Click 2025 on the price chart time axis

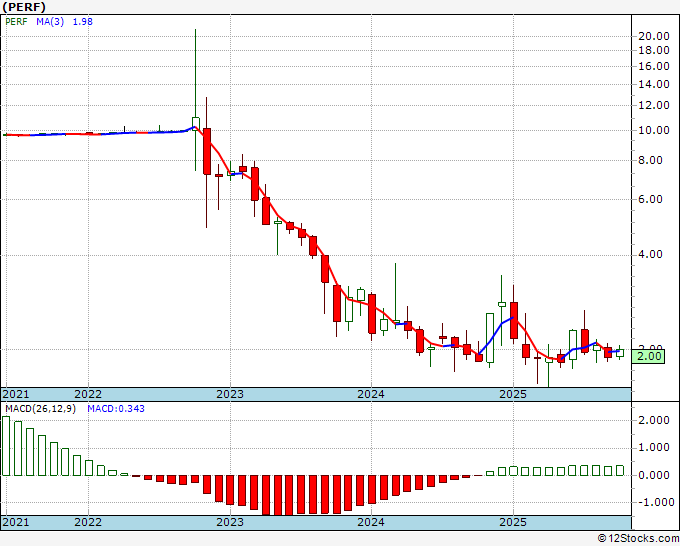(513, 394)
